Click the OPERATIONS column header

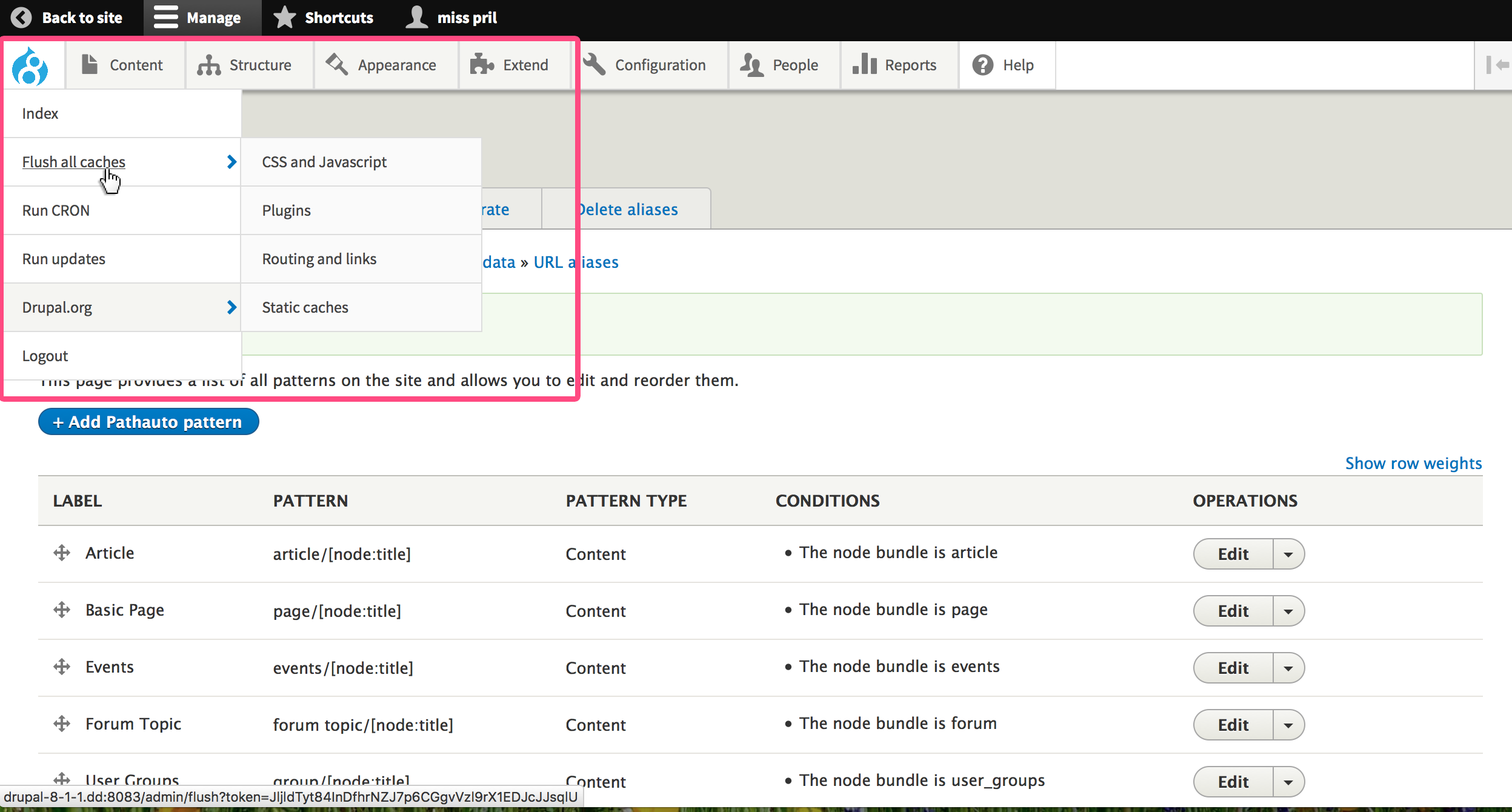coord(1245,501)
